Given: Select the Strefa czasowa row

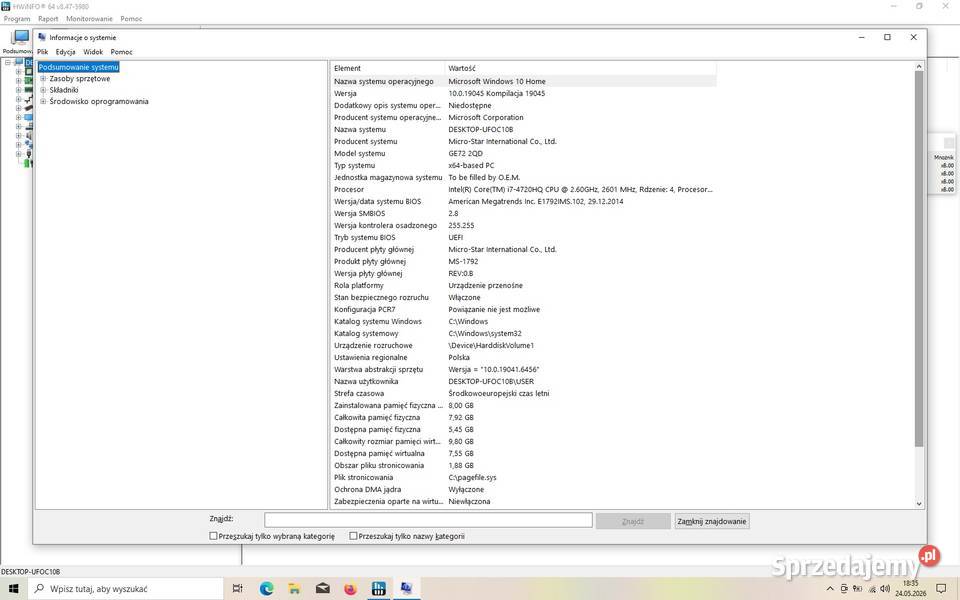Looking at the screenshot, I should [523, 394].
